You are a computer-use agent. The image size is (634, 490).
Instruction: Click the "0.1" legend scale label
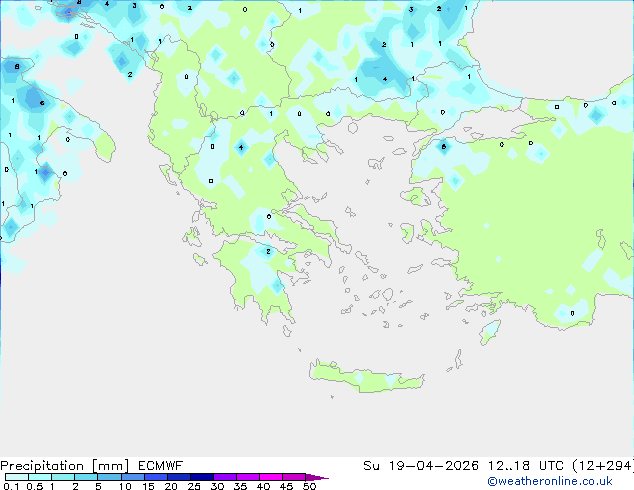[x=11, y=486]
